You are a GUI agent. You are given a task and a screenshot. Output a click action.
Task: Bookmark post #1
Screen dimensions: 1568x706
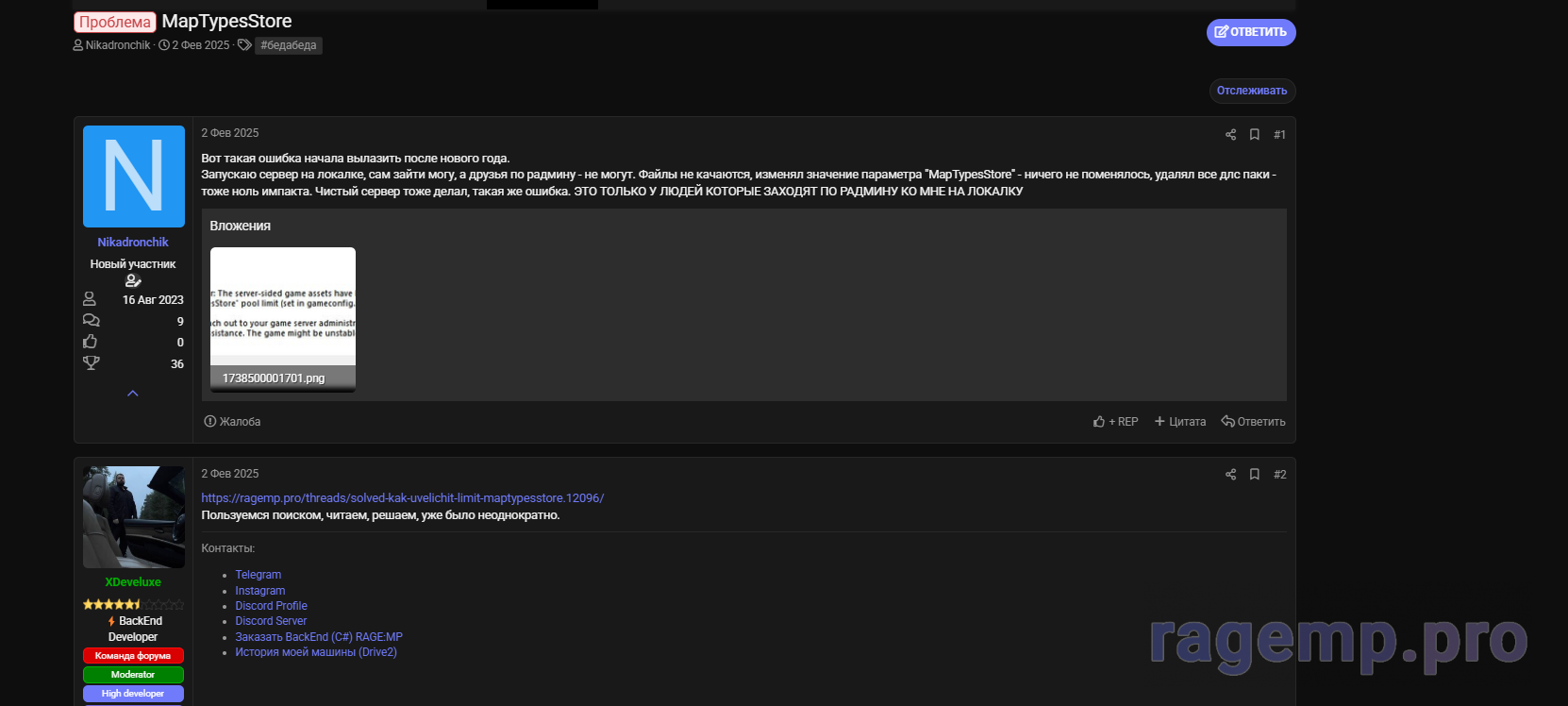click(1255, 134)
